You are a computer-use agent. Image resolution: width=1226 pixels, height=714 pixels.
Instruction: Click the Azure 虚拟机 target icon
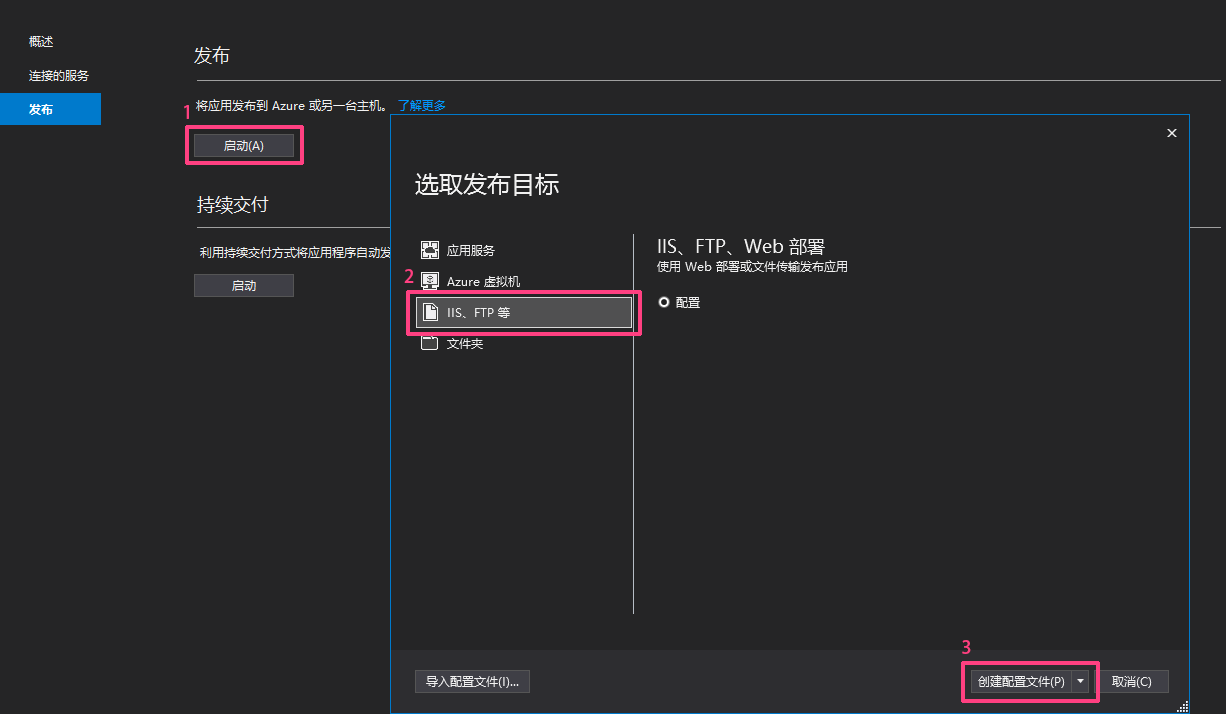click(430, 281)
